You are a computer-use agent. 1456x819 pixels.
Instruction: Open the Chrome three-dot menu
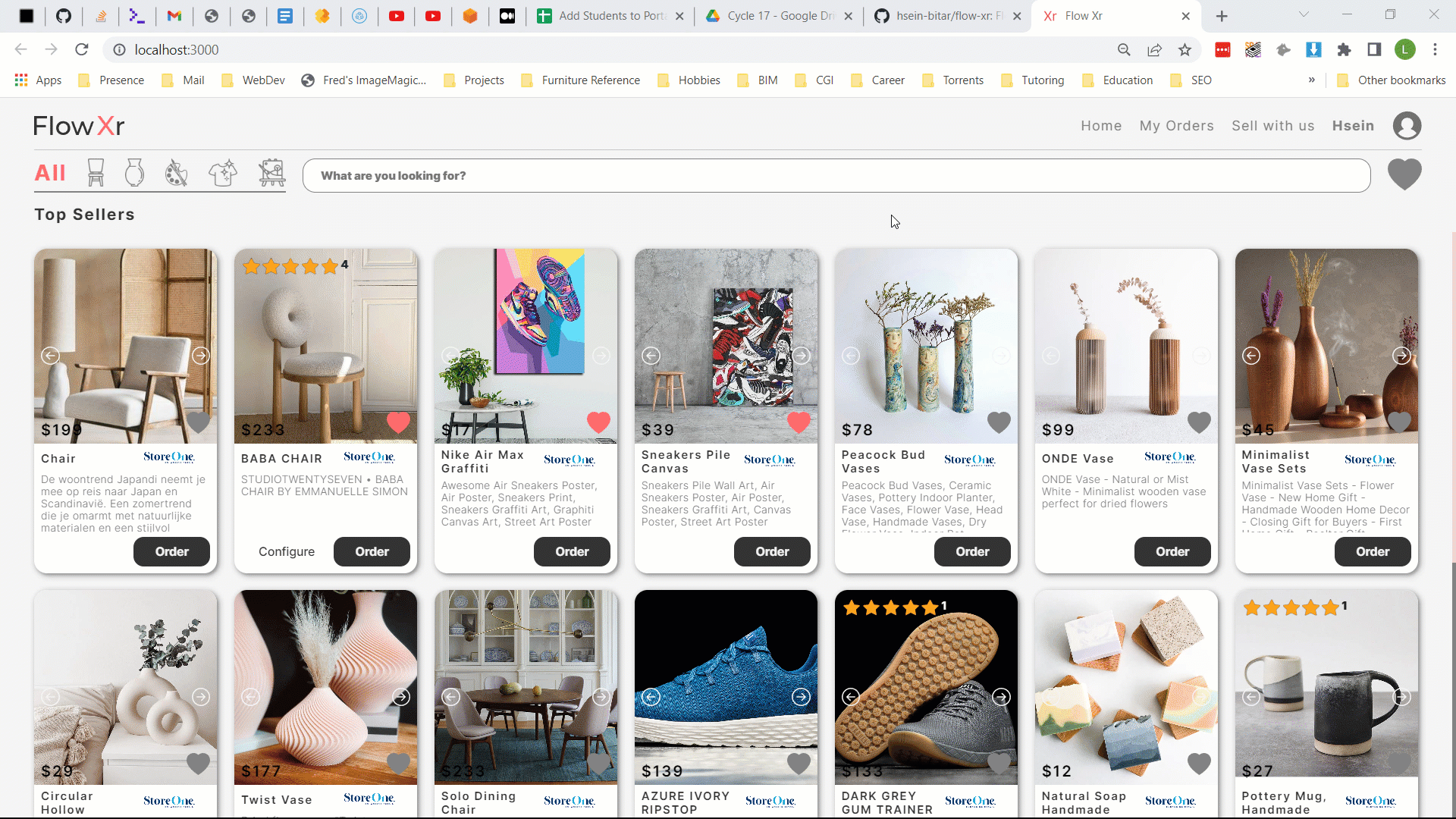coord(1435,49)
